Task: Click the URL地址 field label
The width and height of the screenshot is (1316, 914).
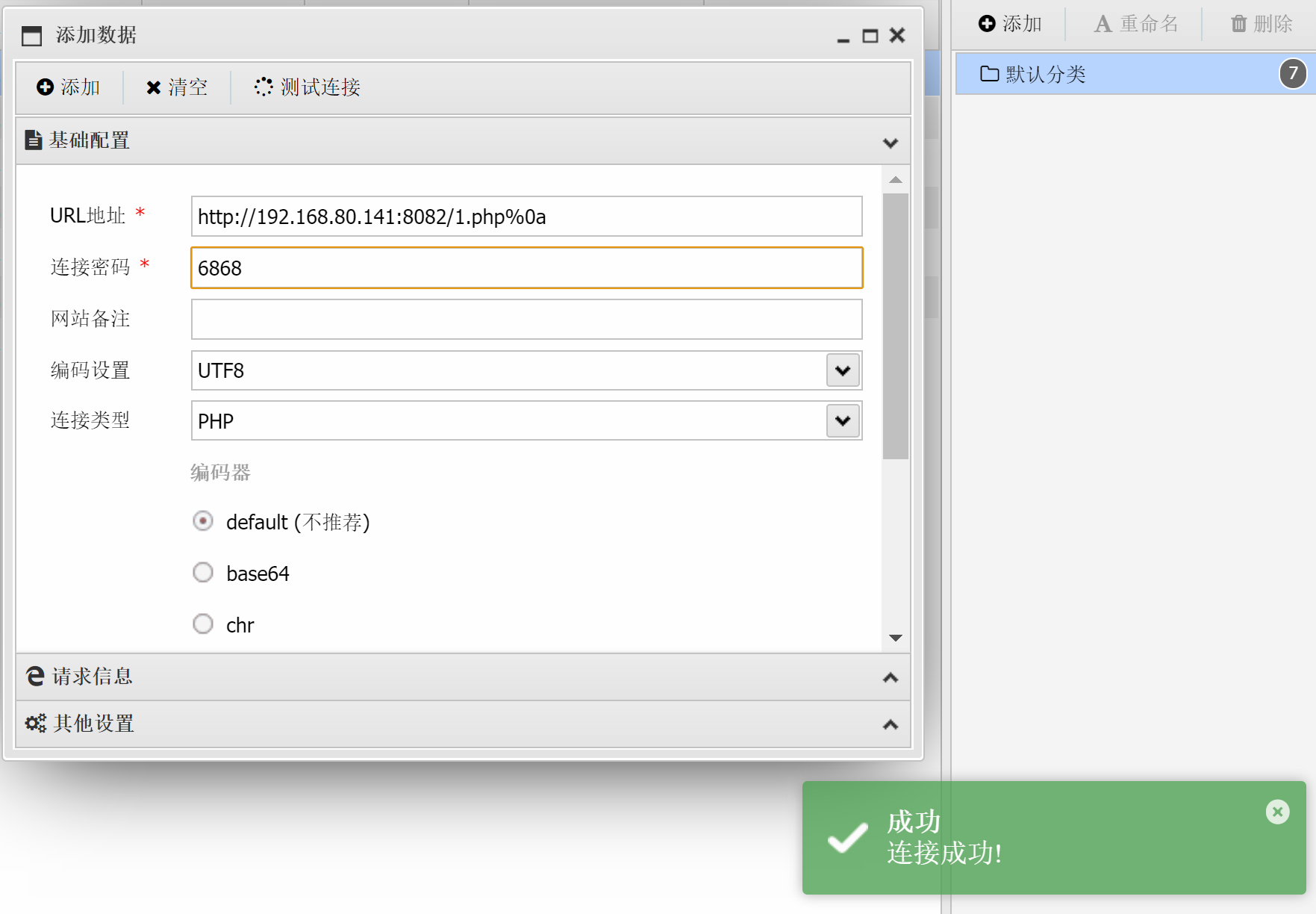Action: [87, 216]
